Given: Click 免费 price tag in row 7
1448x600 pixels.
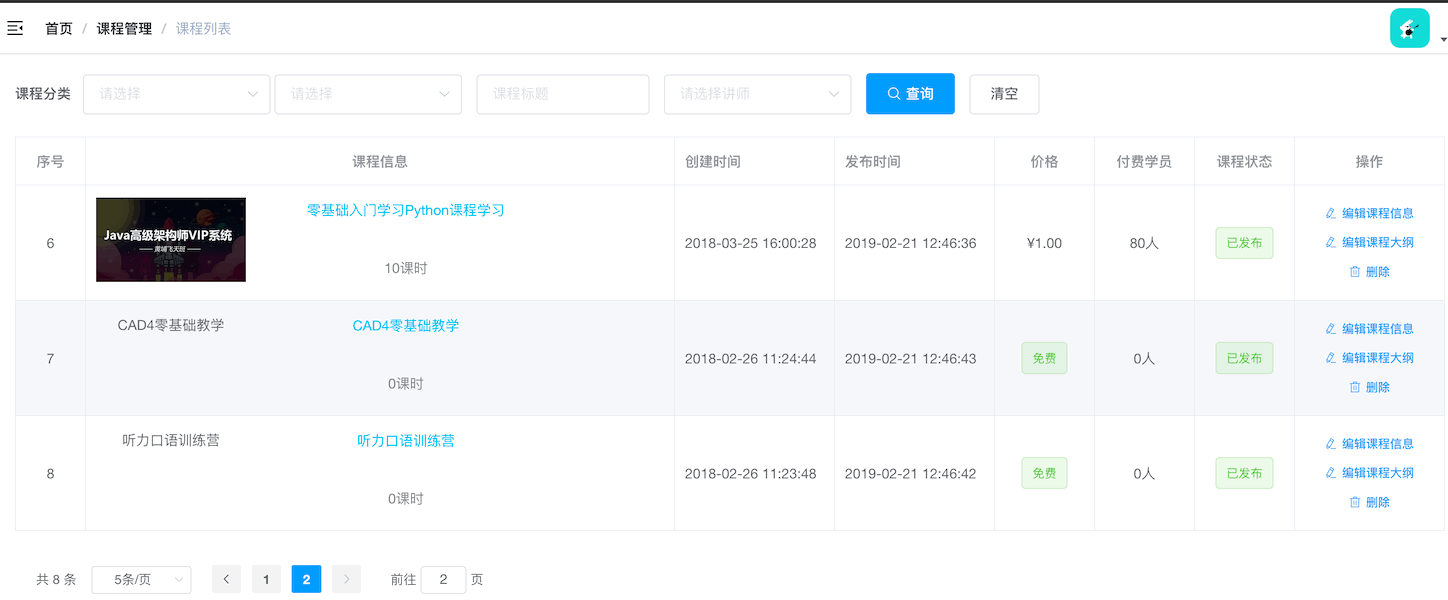Looking at the screenshot, I should click(1044, 358).
